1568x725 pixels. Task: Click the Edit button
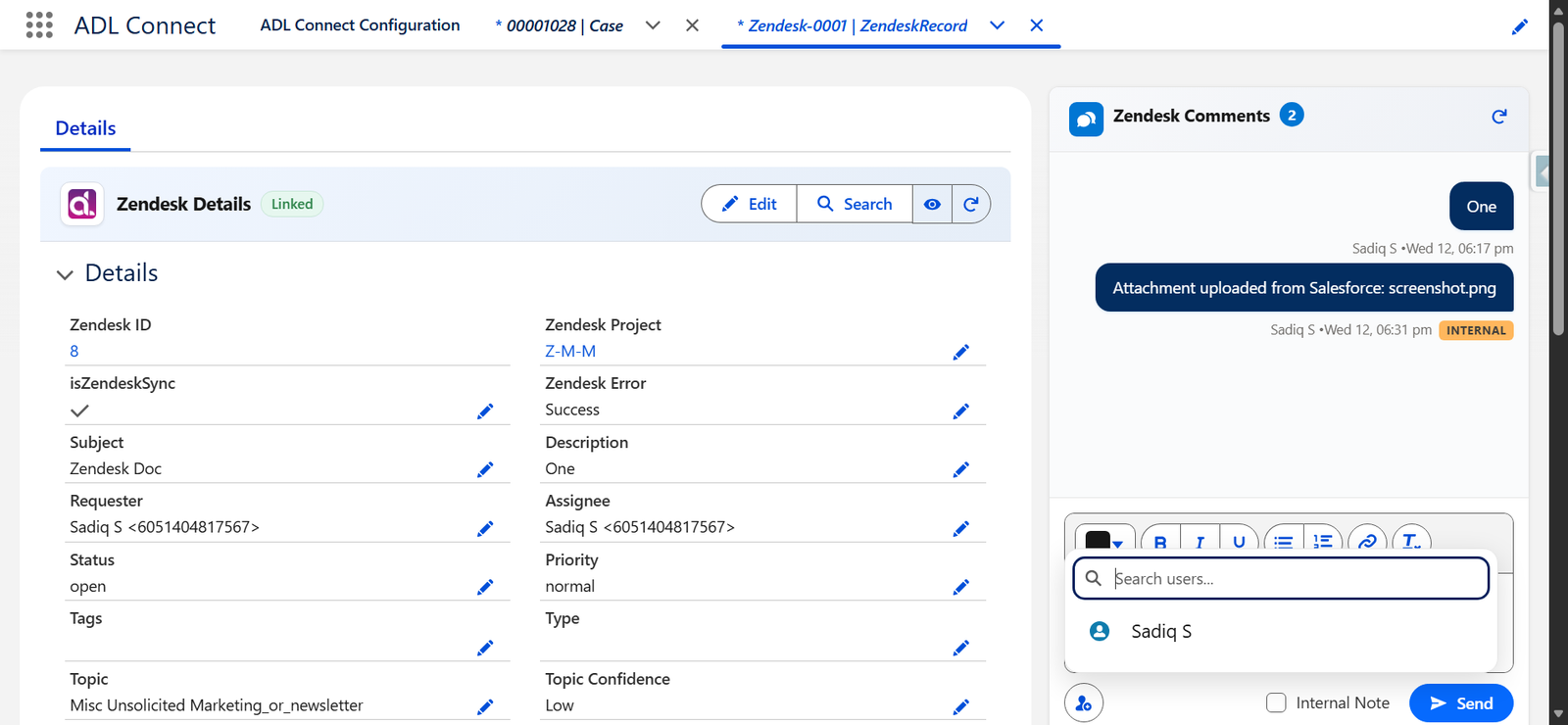coord(750,204)
